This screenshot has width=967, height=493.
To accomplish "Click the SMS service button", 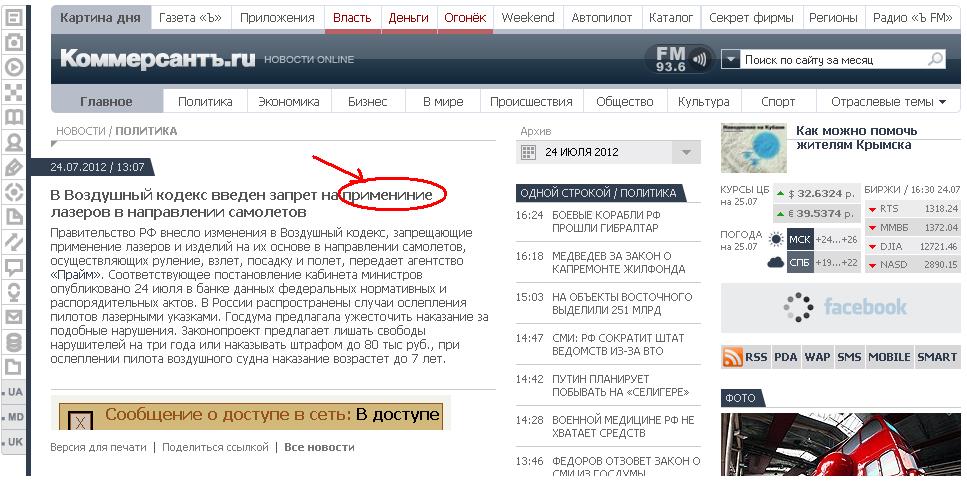I will [x=849, y=357].
